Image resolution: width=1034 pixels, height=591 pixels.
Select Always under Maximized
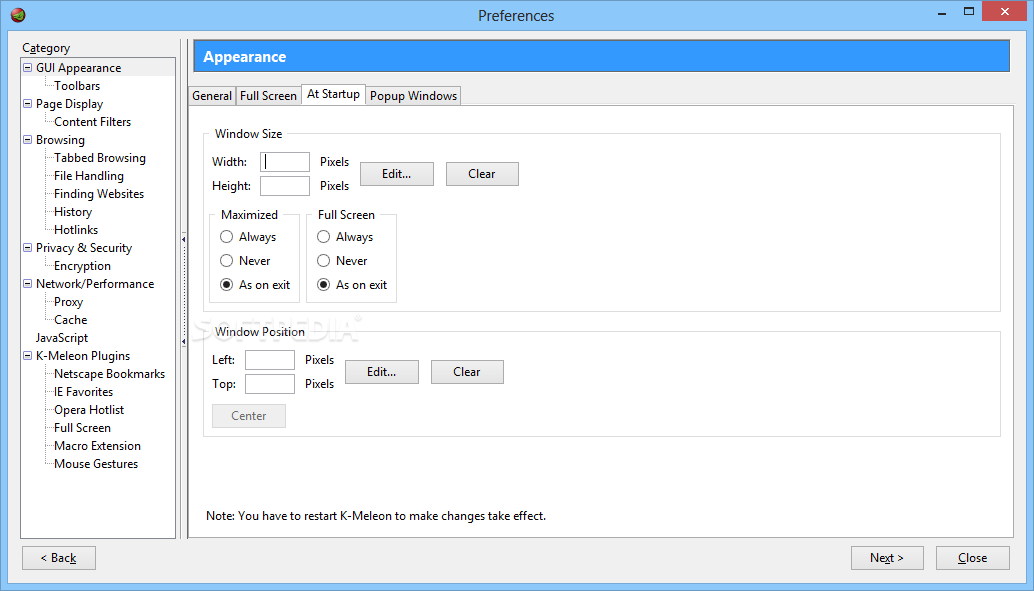pyautogui.click(x=226, y=237)
